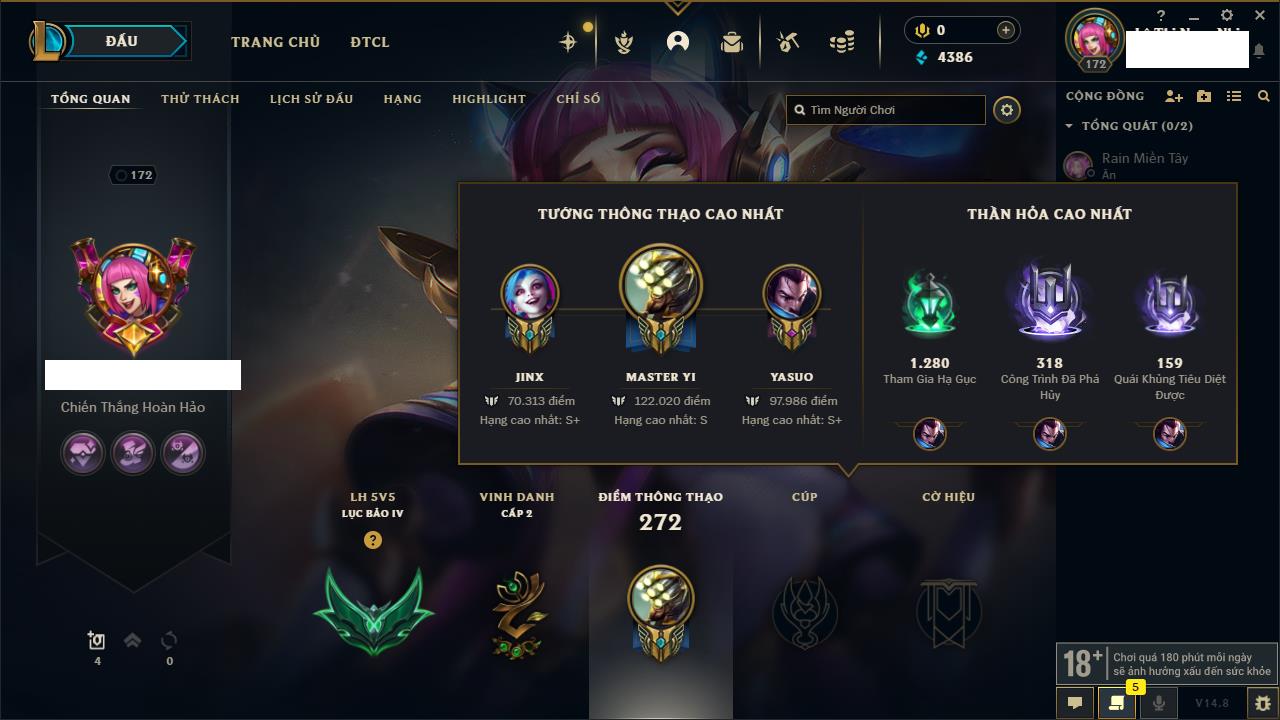Open the Store coins icon
1280x720 pixels.
[x=842, y=42]
